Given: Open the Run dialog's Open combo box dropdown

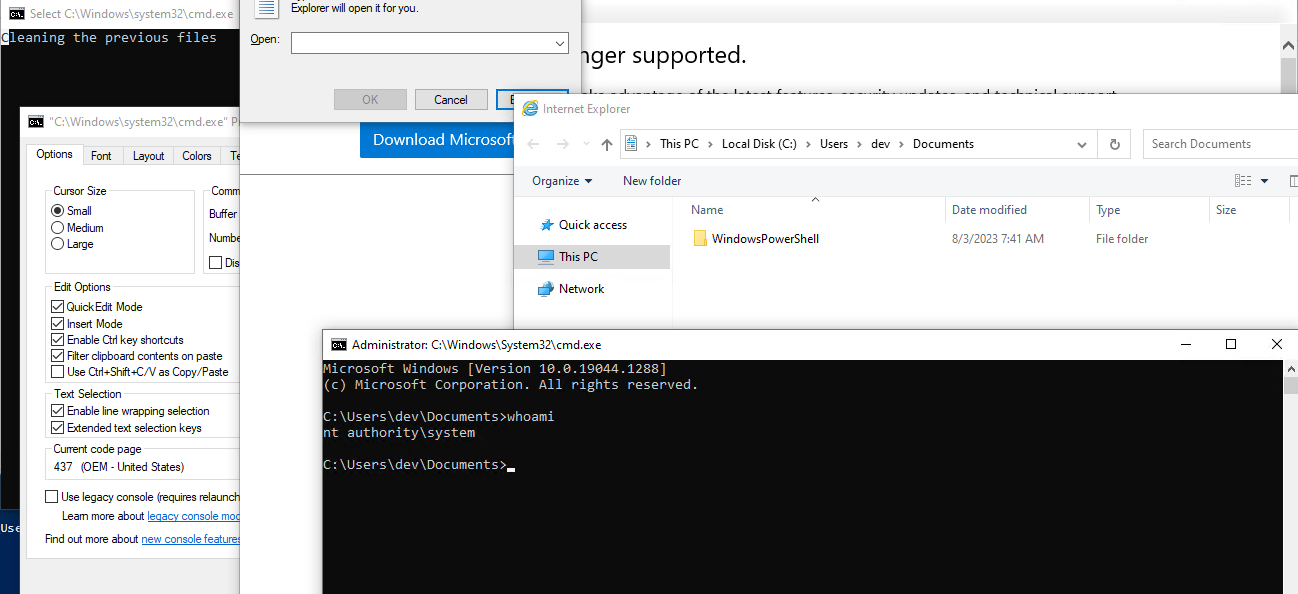Looking at the screenshot, I should [x=560, y=43].
